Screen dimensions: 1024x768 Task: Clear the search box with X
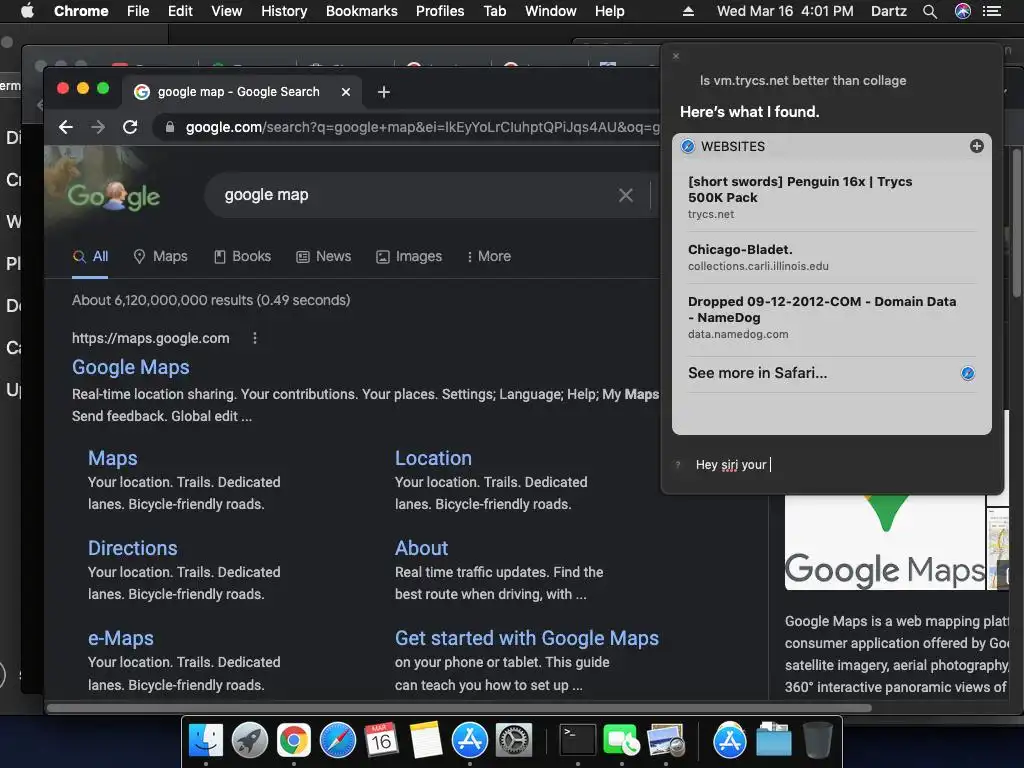[x=626, y=195]
